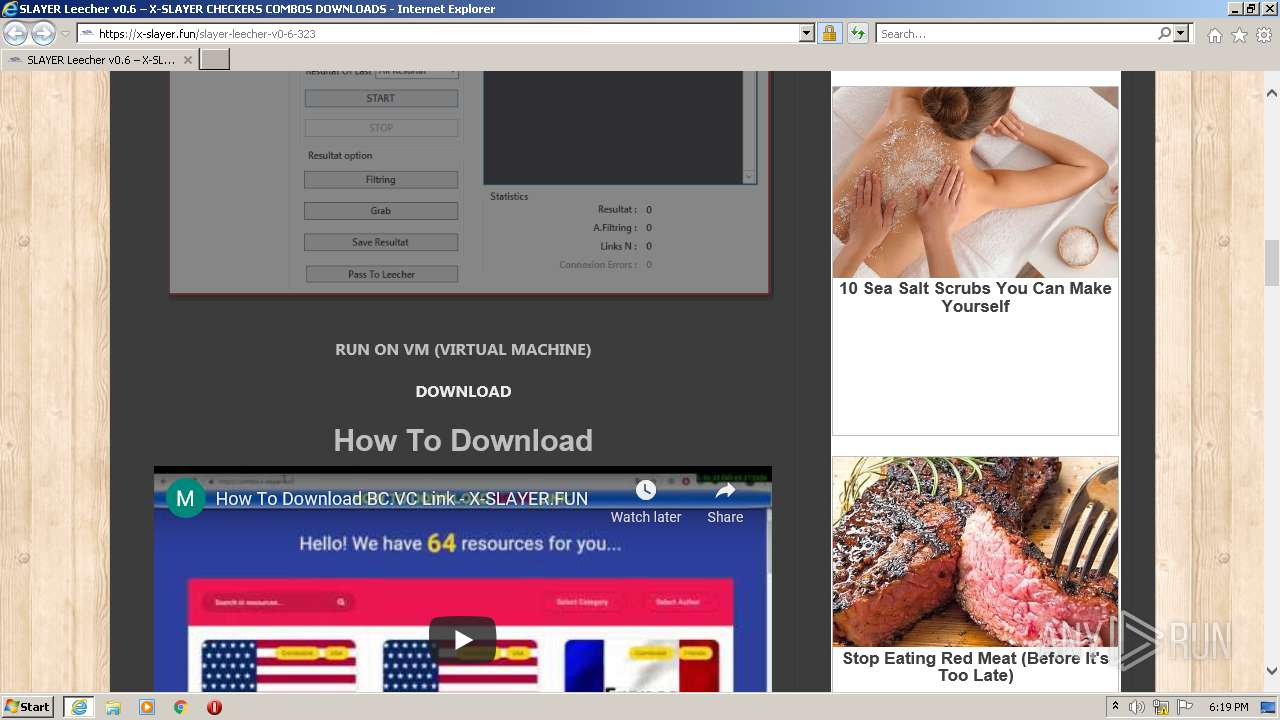Open the Resultat Of Last dropdown
The height and width of the screenshot is (720, 1280).
pyautogui.click(x=418, y=73)
